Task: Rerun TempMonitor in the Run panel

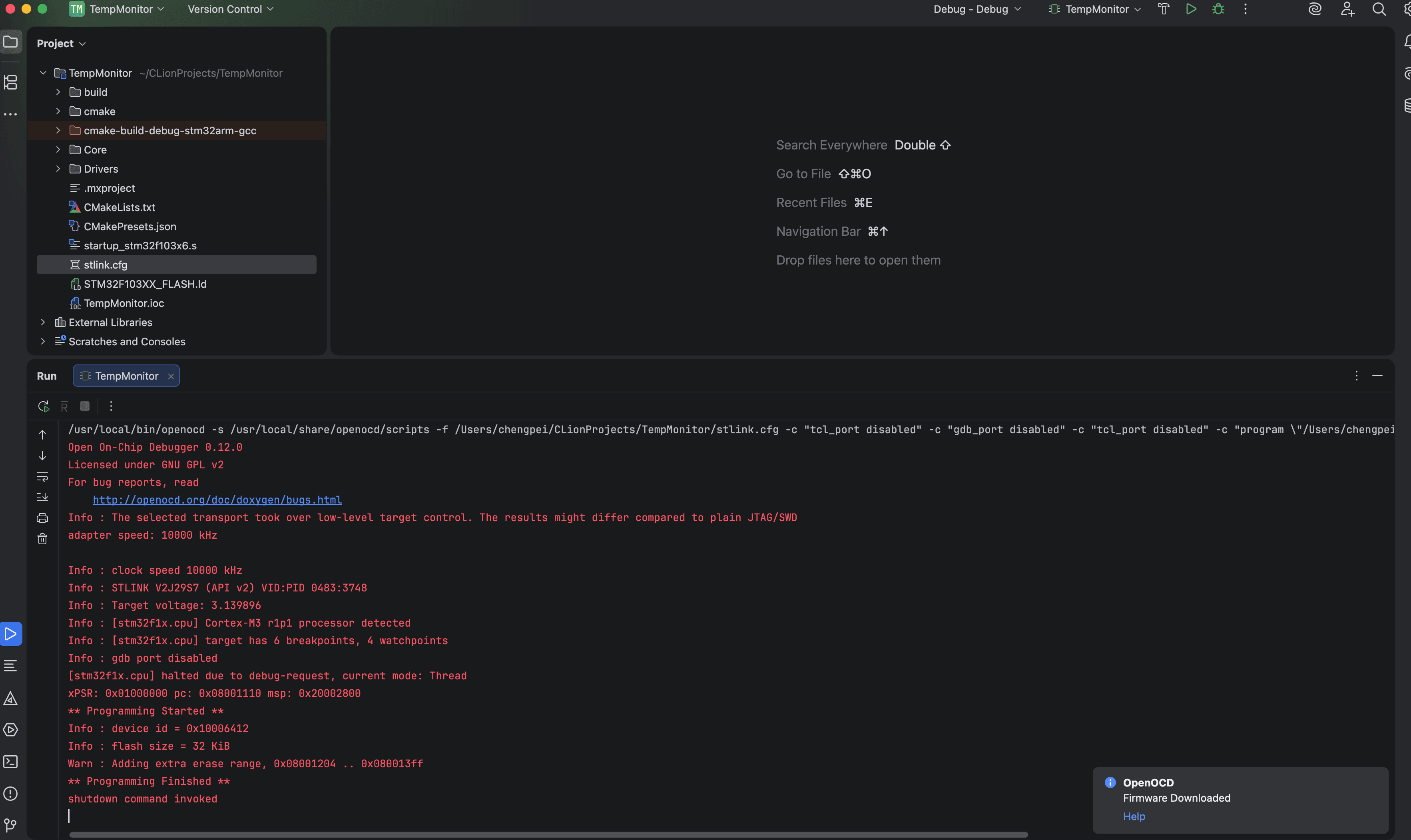Action: pyautogui.click(x=43, y=406)
